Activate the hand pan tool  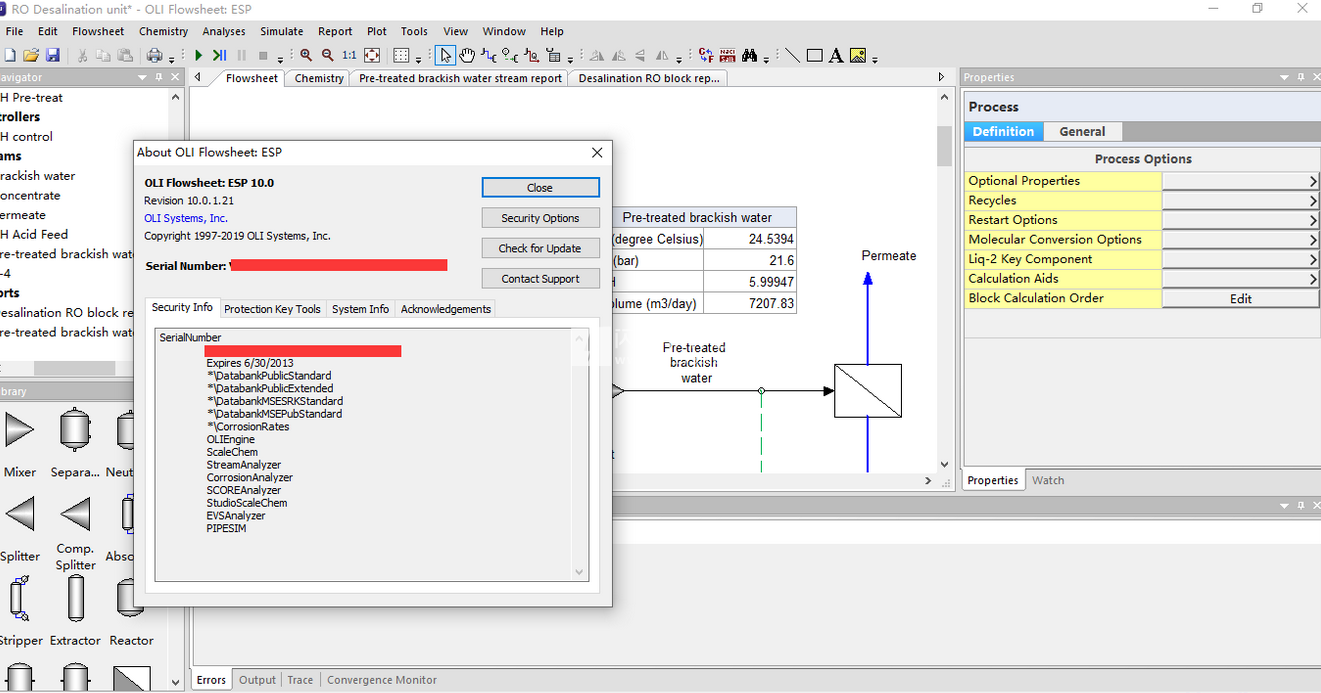pyautogui.click(x=467, y=56)
